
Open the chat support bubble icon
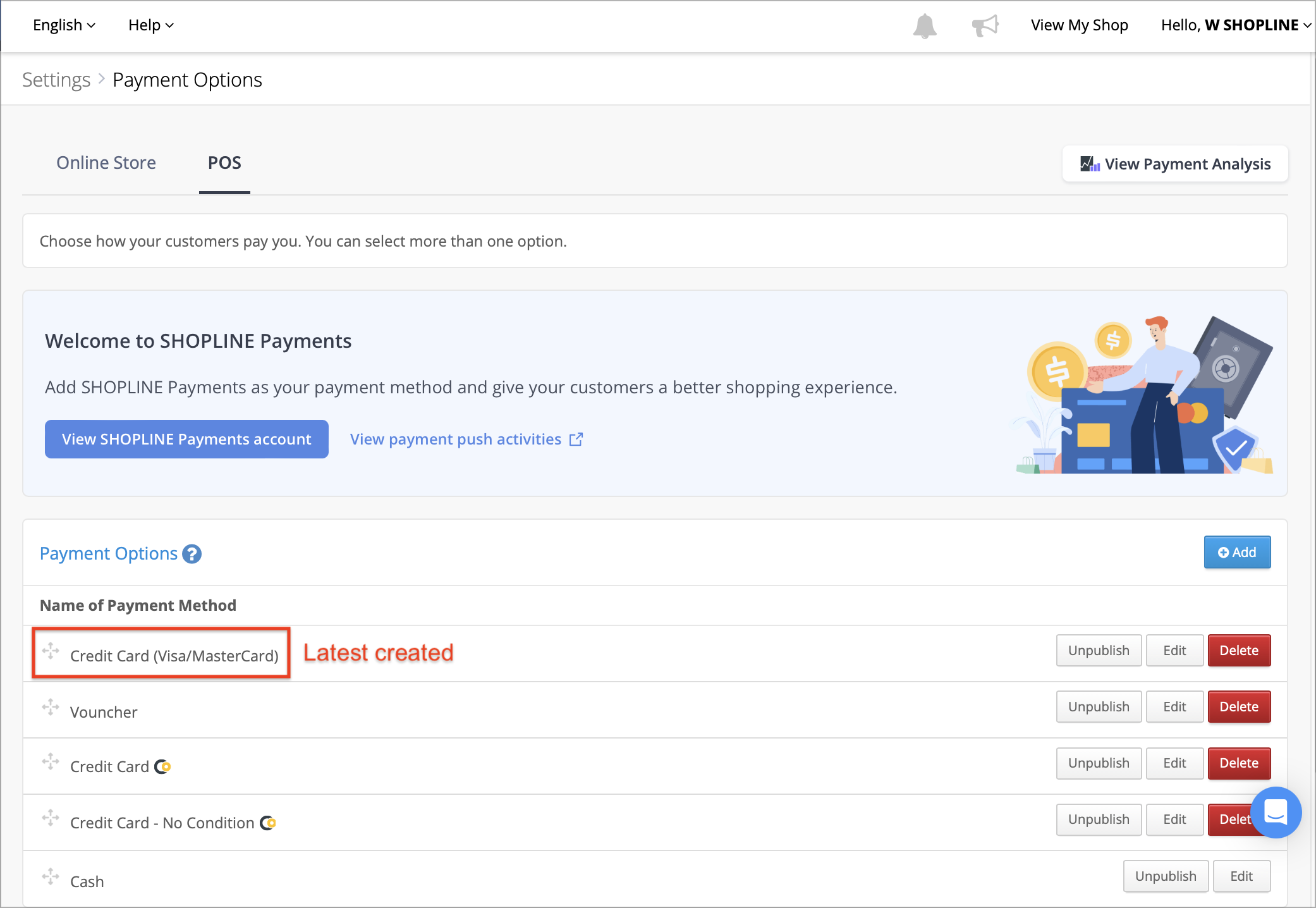[1276, 812]
